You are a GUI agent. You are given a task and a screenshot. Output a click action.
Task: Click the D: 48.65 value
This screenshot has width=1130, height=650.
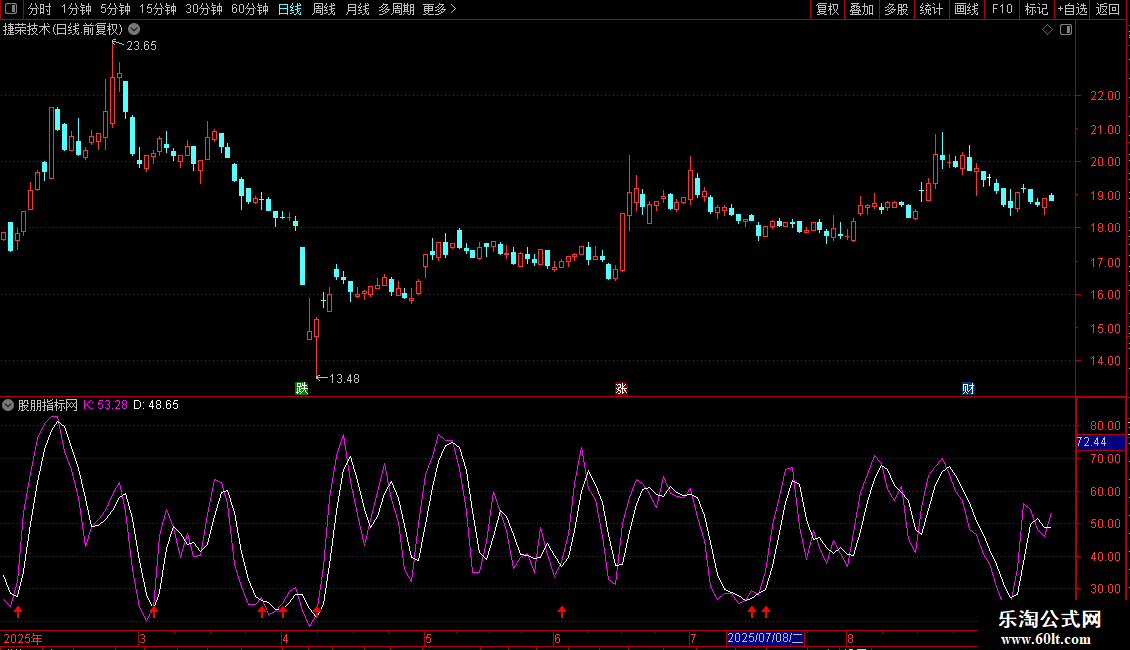coord(156,405)
